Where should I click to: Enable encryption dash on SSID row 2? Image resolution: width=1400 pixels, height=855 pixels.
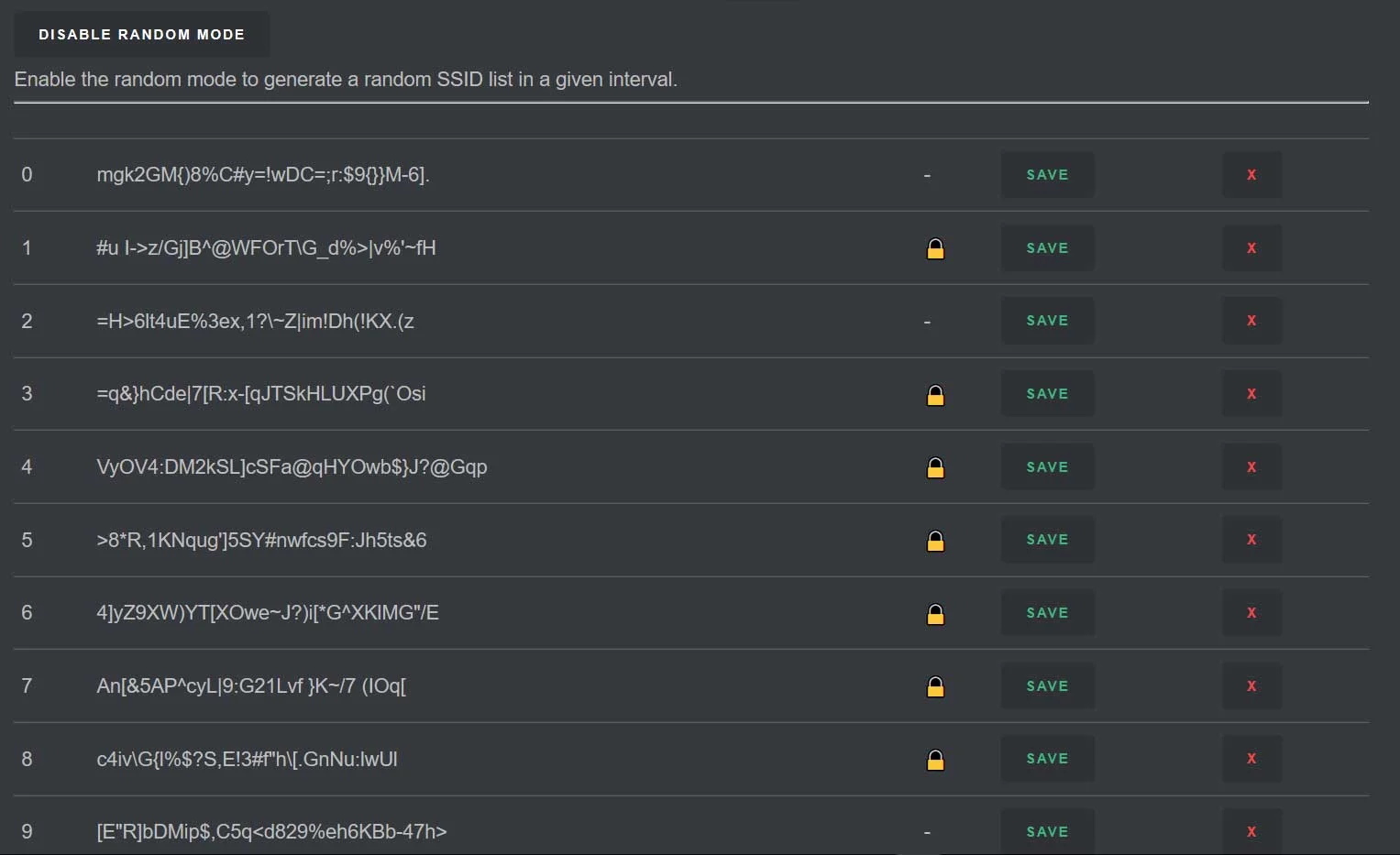point(927,322)
